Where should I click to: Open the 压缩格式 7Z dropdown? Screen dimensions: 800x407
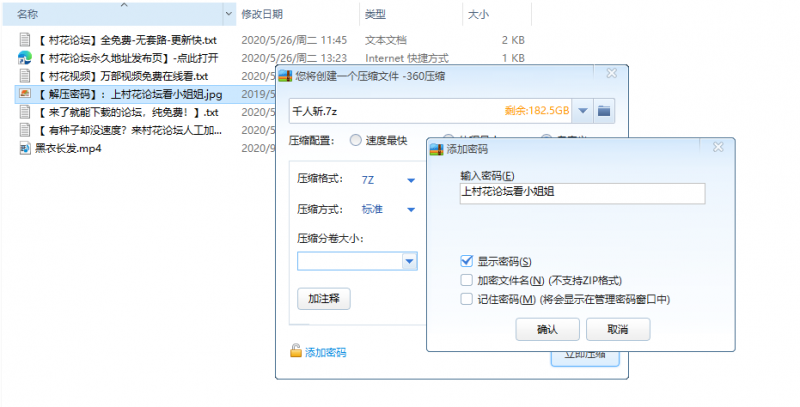click(x=410, y=180)
